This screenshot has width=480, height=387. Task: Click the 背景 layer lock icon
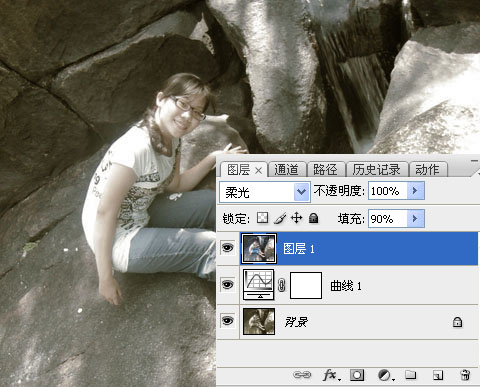[457, 322]
